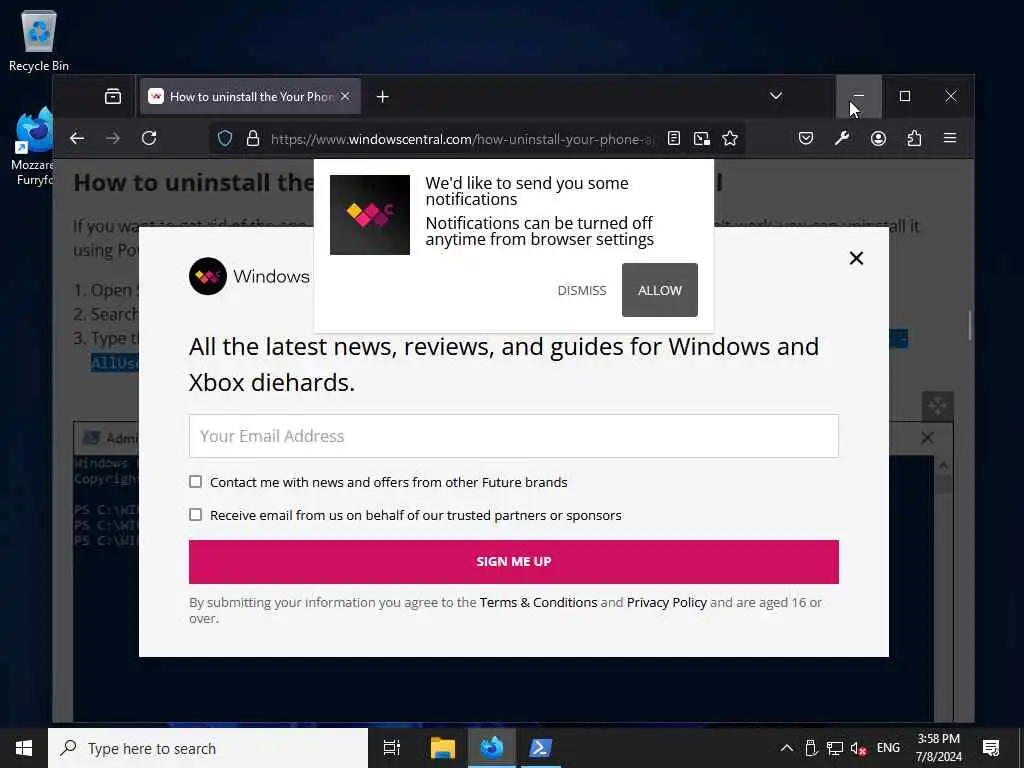This screenshot has height=768, width=1024.
Task: Open the Action Center notifications icon
Action: 991,748
